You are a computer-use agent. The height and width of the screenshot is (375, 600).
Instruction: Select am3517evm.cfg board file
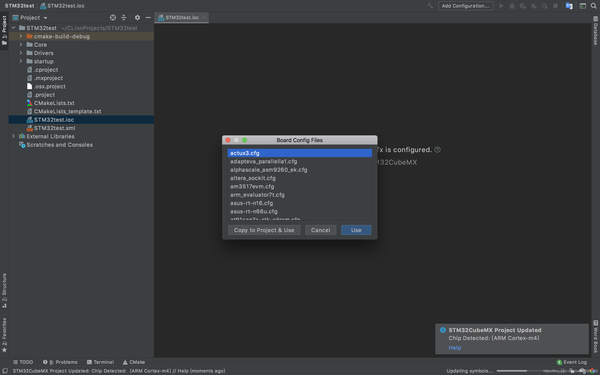point(300,186)
